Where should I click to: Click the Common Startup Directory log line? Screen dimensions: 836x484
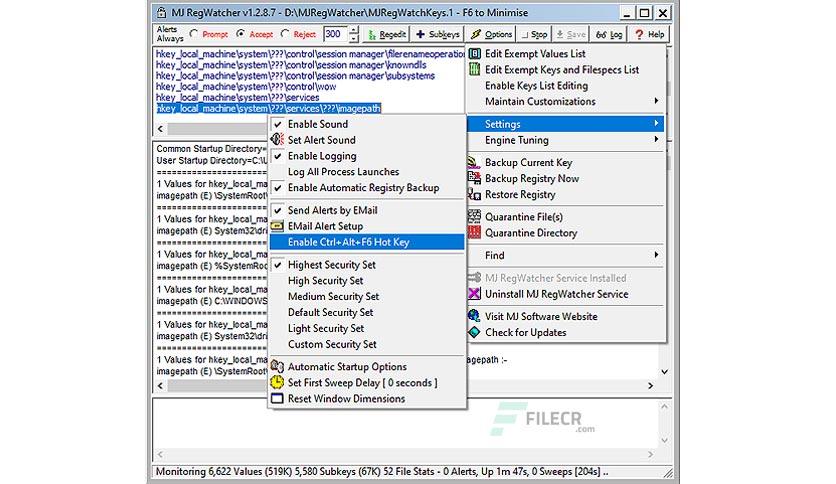[x=211, y=149]
